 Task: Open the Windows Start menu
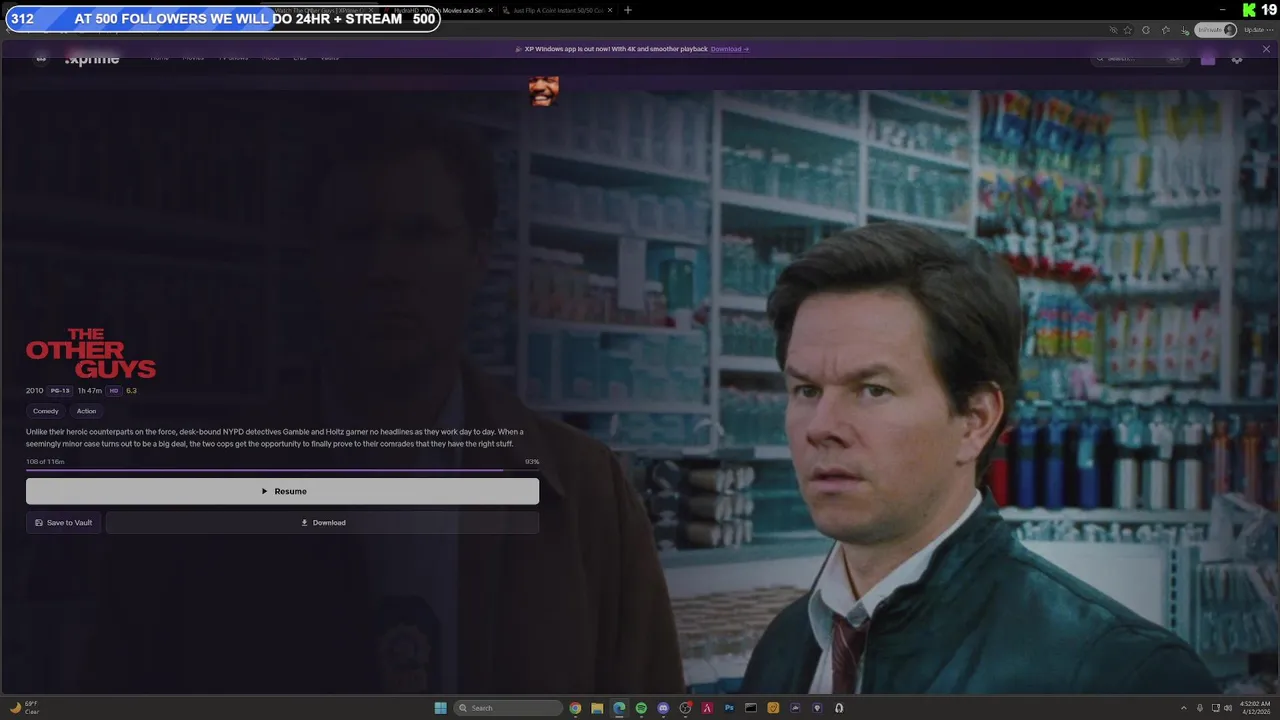(x=441, y=708)
